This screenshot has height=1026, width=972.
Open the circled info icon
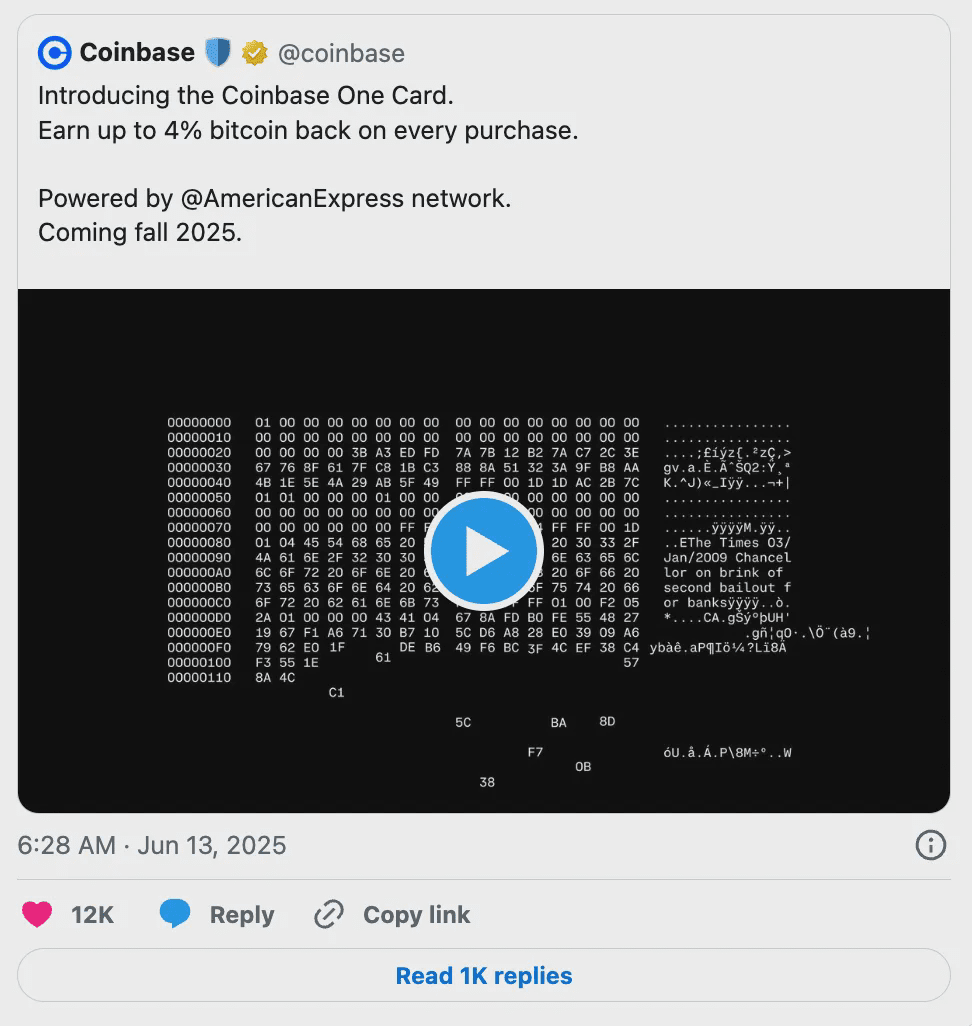pyautogui.click(x=930, y=845)
